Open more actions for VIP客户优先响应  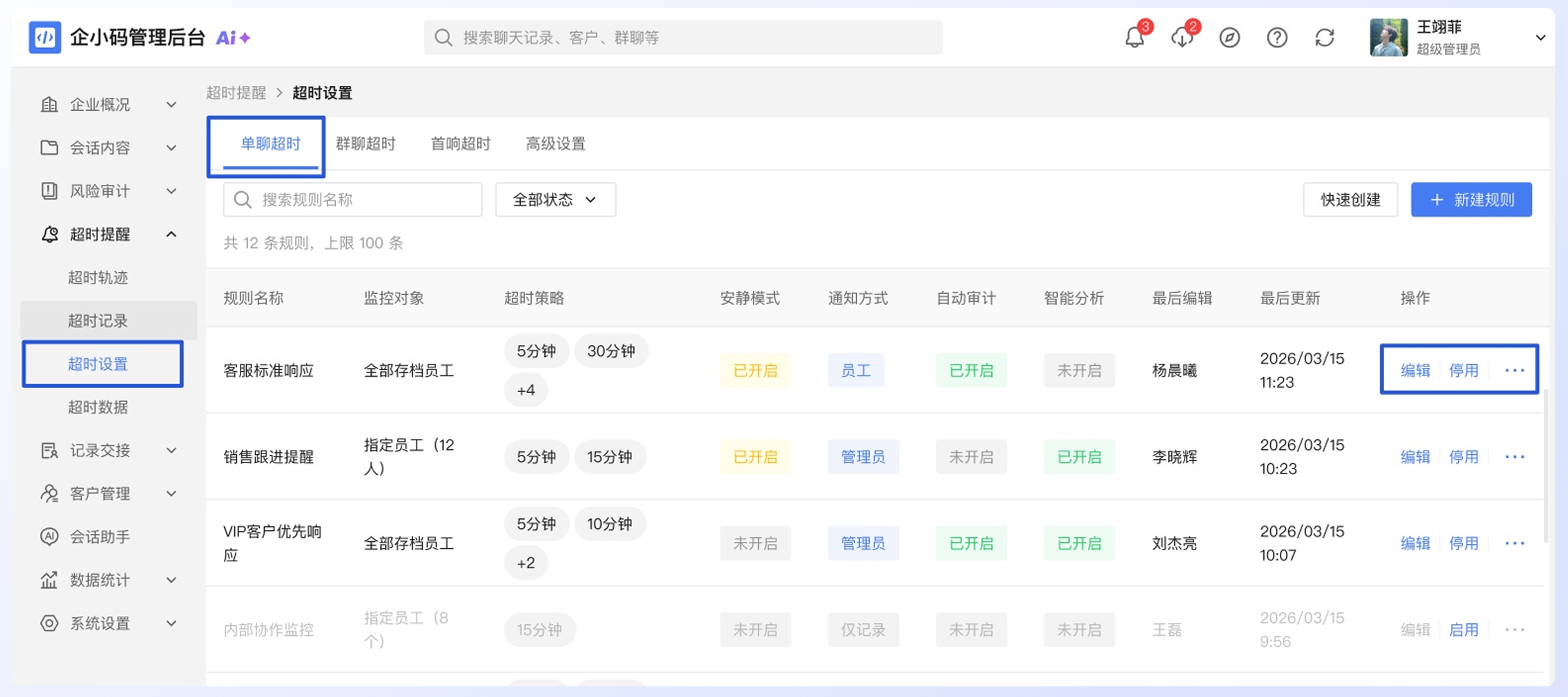(1514, 543)
